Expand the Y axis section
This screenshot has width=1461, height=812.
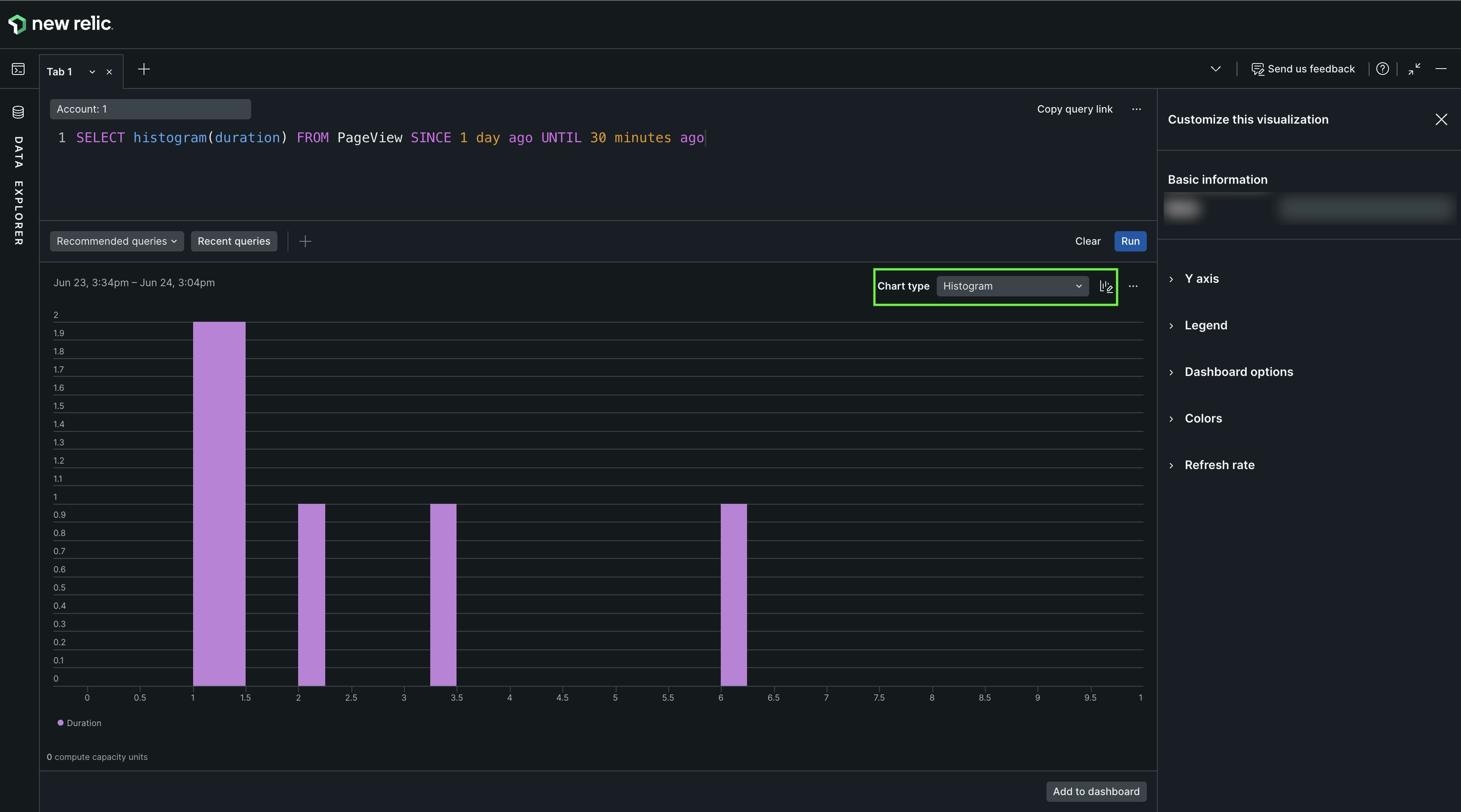tap(1201, 279)
